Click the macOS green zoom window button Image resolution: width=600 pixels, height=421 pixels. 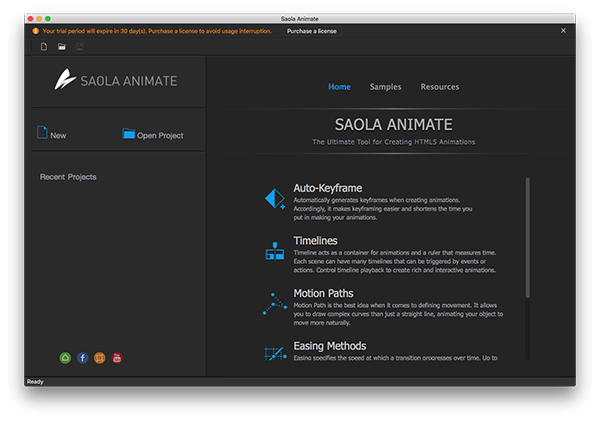tap(48, 18)
